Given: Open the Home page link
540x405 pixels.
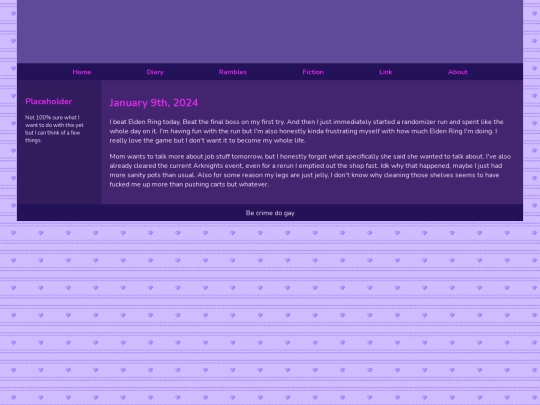Looking at the screenshot, I should coord(82,72).
